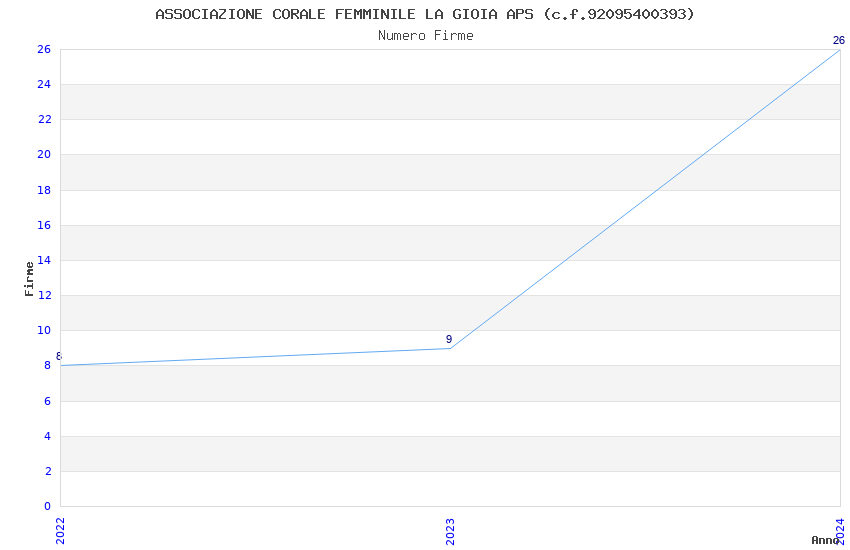Click the y-axis tick label 18
This screenshot has height=550, width=850.
(44, 190)
